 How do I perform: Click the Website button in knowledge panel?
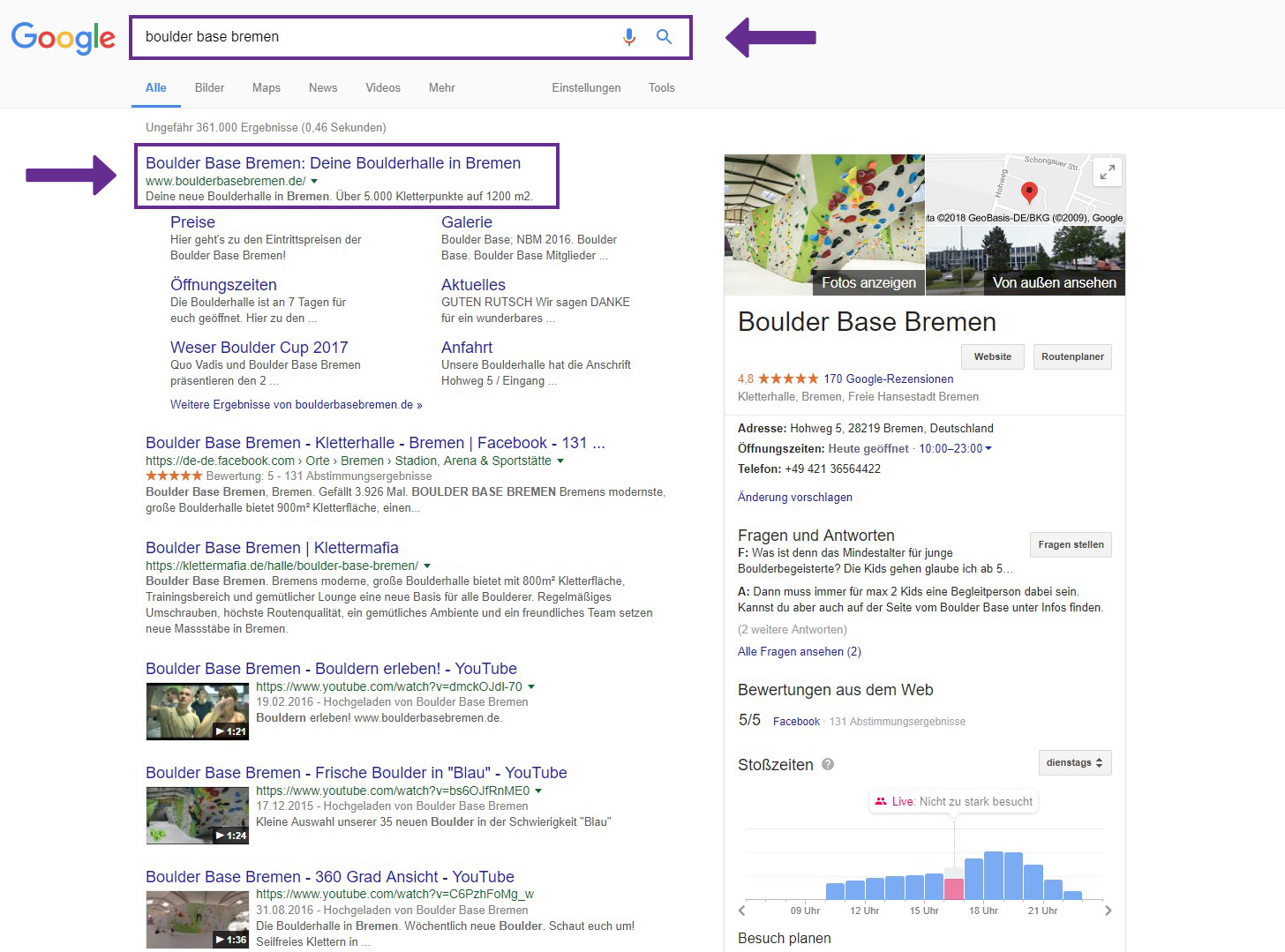coord(993,356)
